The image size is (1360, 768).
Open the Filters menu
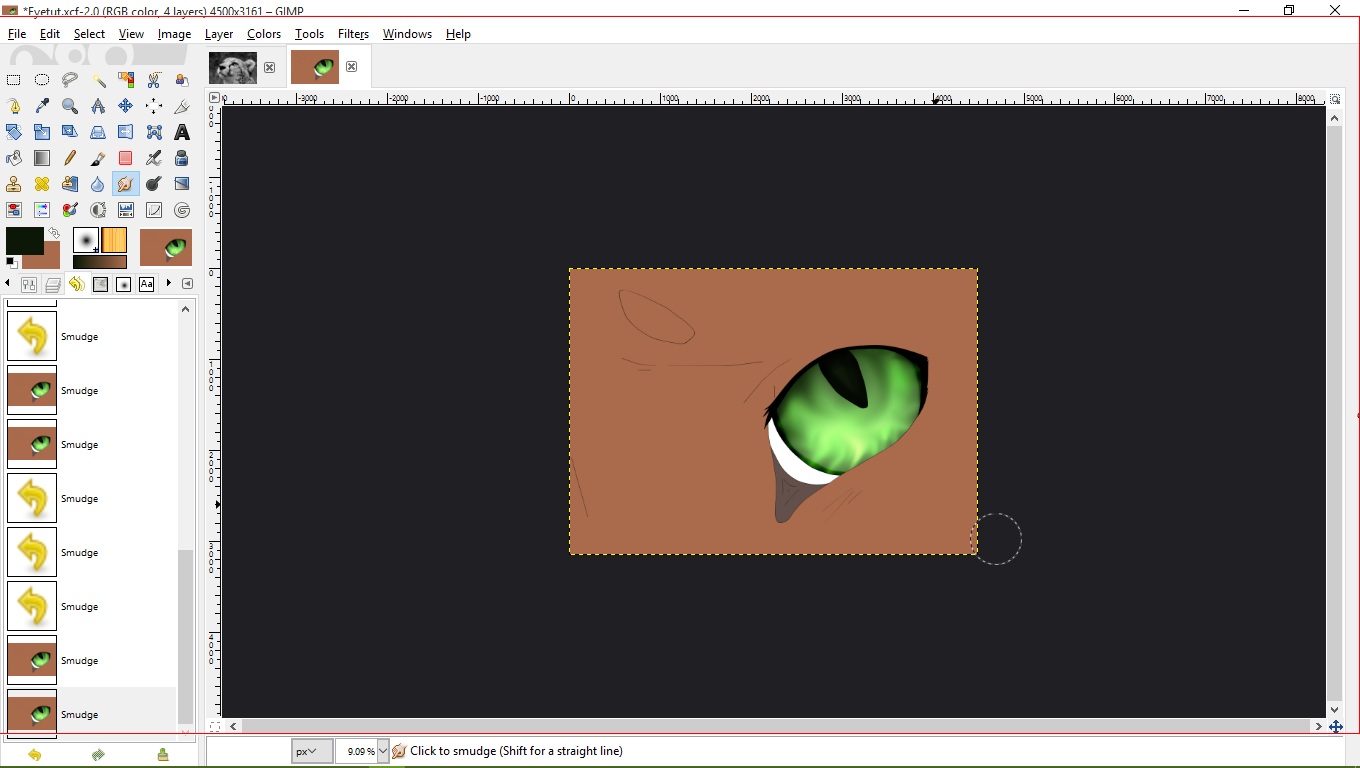[x=353, y=34]
